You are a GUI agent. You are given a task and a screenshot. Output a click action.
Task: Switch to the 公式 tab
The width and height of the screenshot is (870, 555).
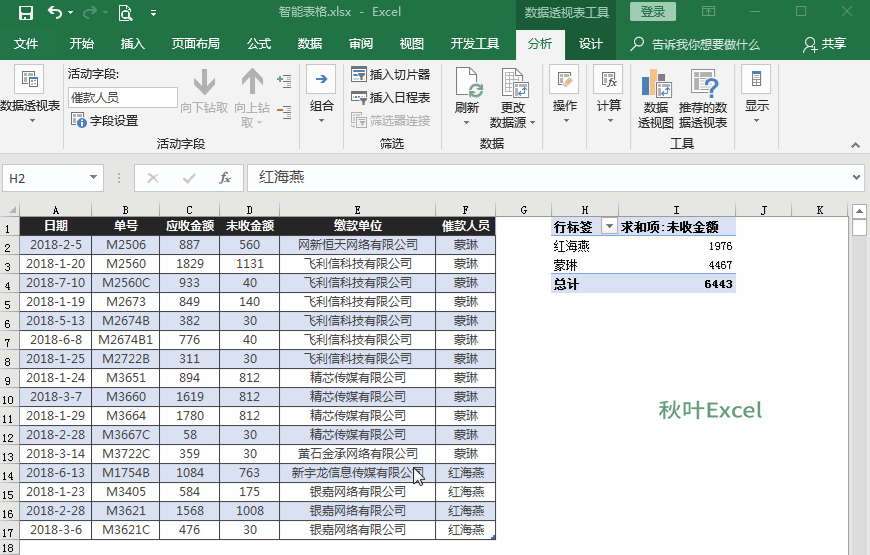[x=259, y=44]
